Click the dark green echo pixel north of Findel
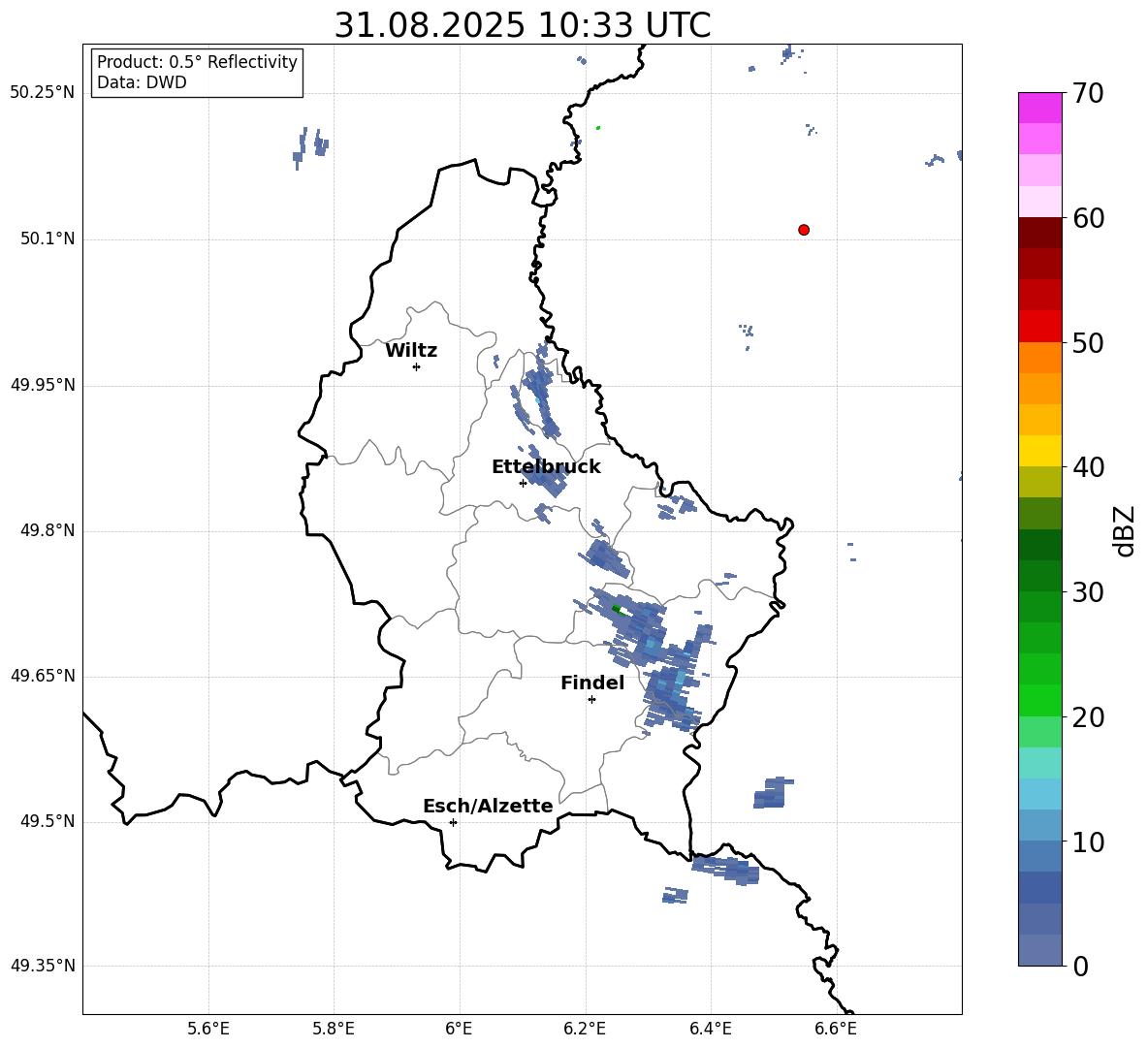Screen dimensions: 1148x1048 (x=617, y=609)
